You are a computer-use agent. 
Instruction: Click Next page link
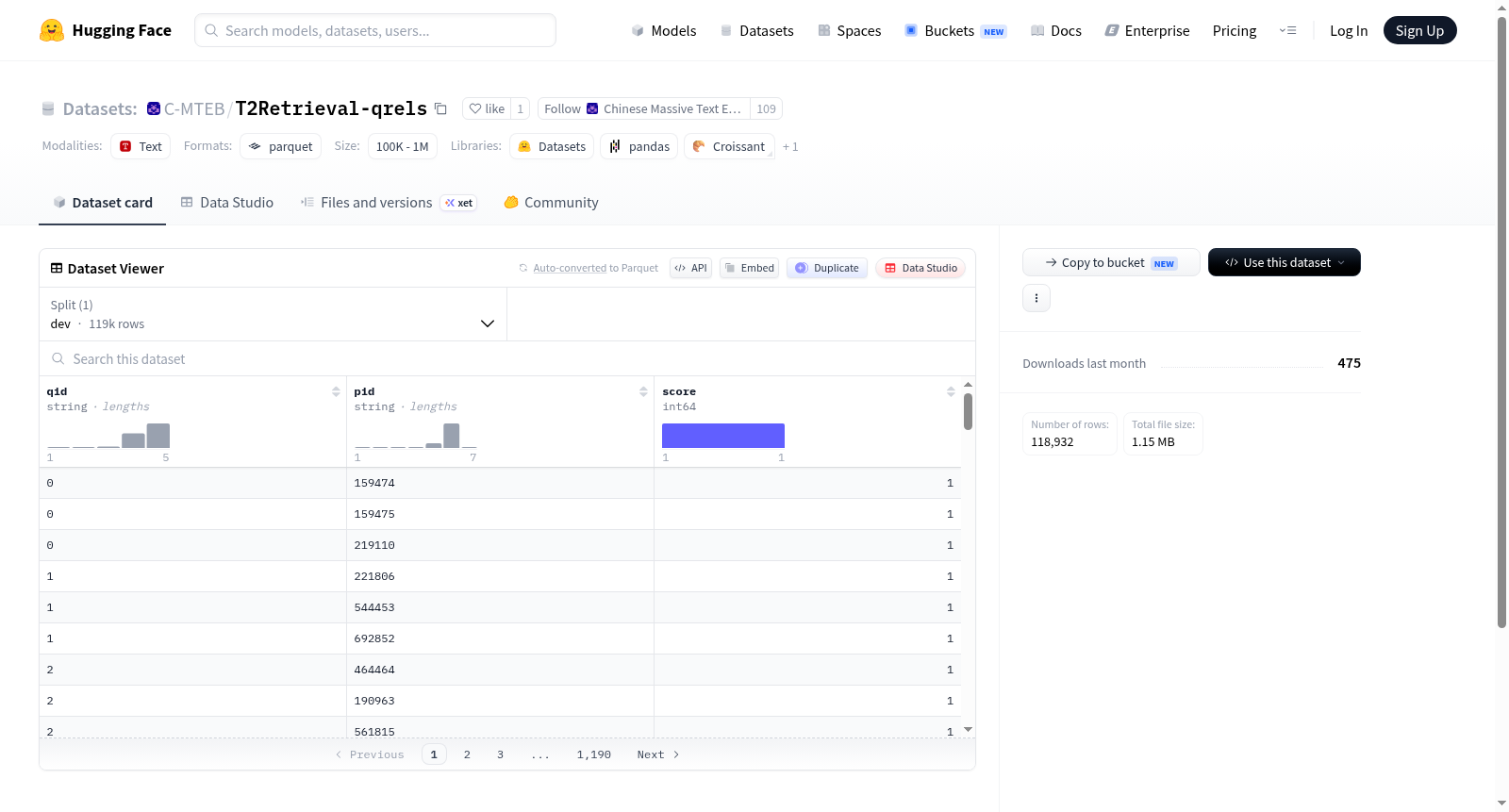[657, 754]
